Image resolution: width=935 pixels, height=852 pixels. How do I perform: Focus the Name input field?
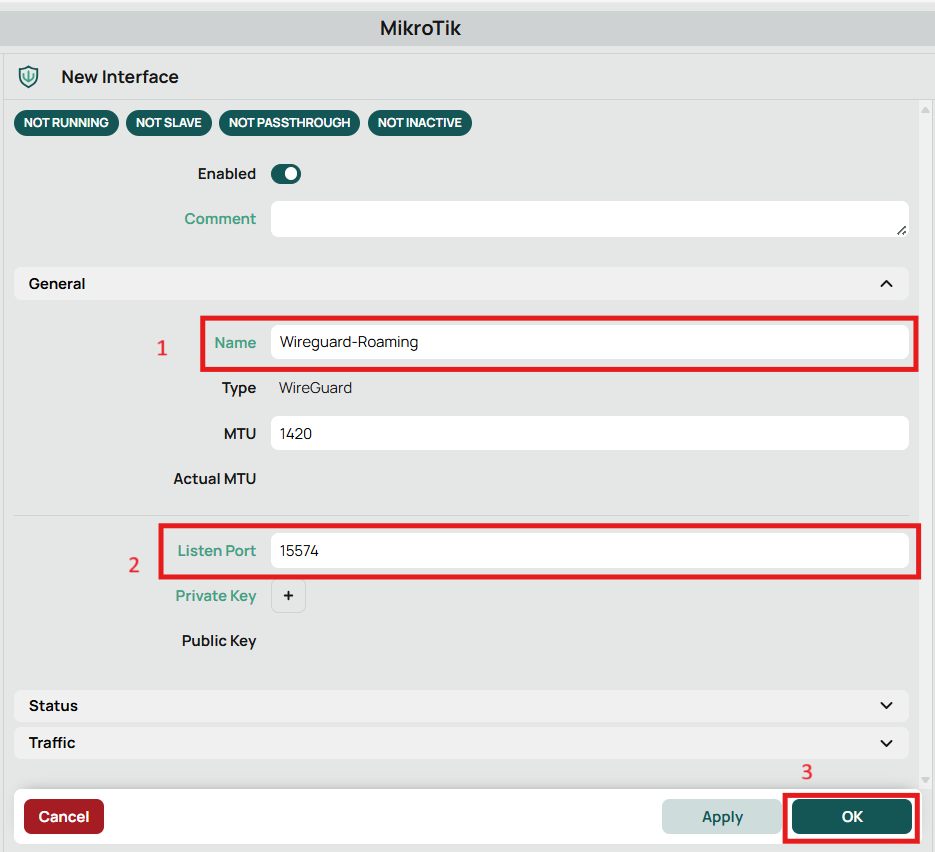[590, 342]
